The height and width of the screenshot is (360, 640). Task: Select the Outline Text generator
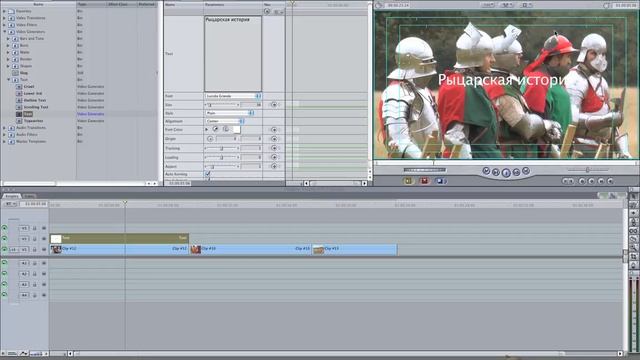pos(35,100)
